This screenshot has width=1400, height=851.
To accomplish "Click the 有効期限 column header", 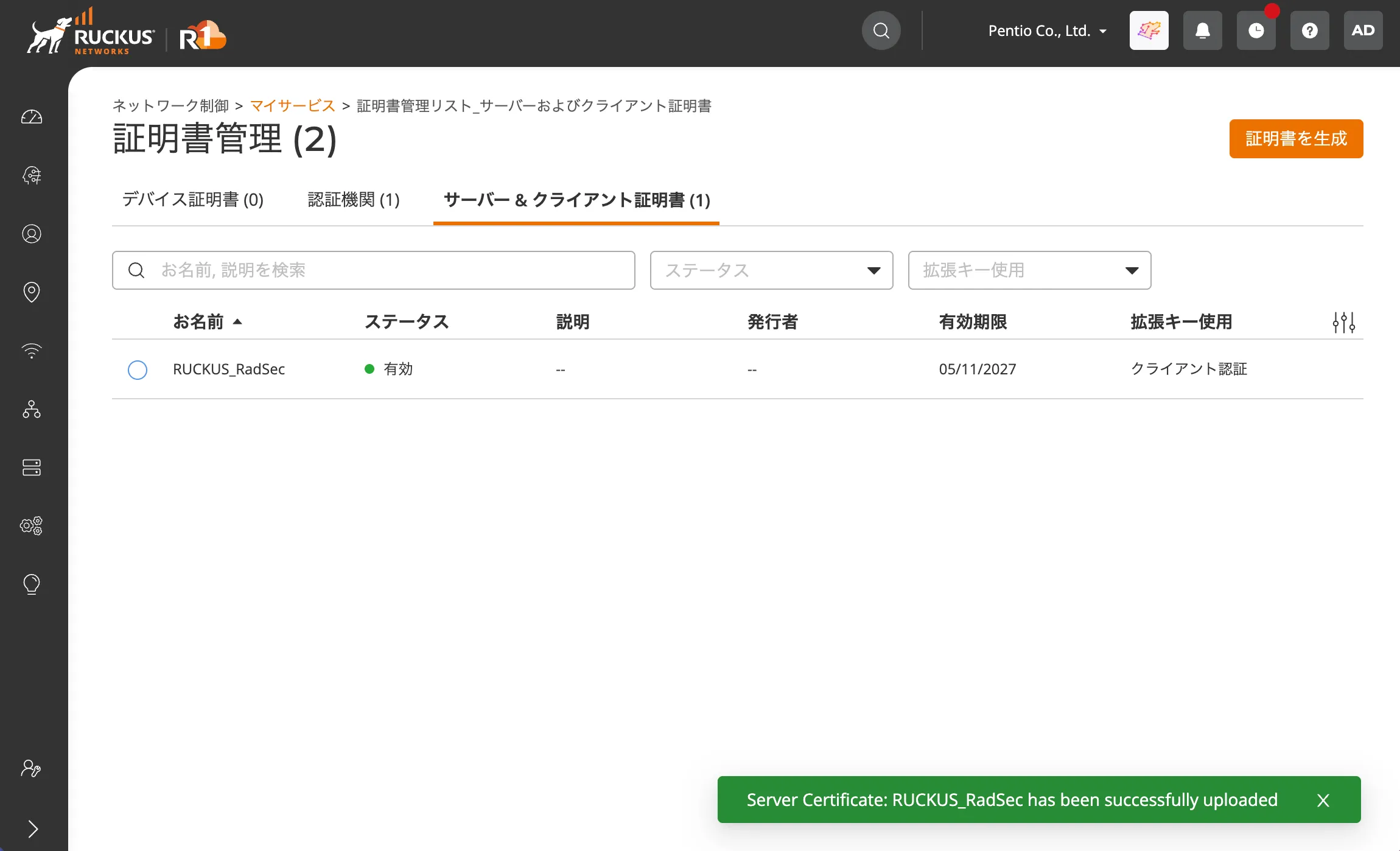I will [x=973, y=321].
